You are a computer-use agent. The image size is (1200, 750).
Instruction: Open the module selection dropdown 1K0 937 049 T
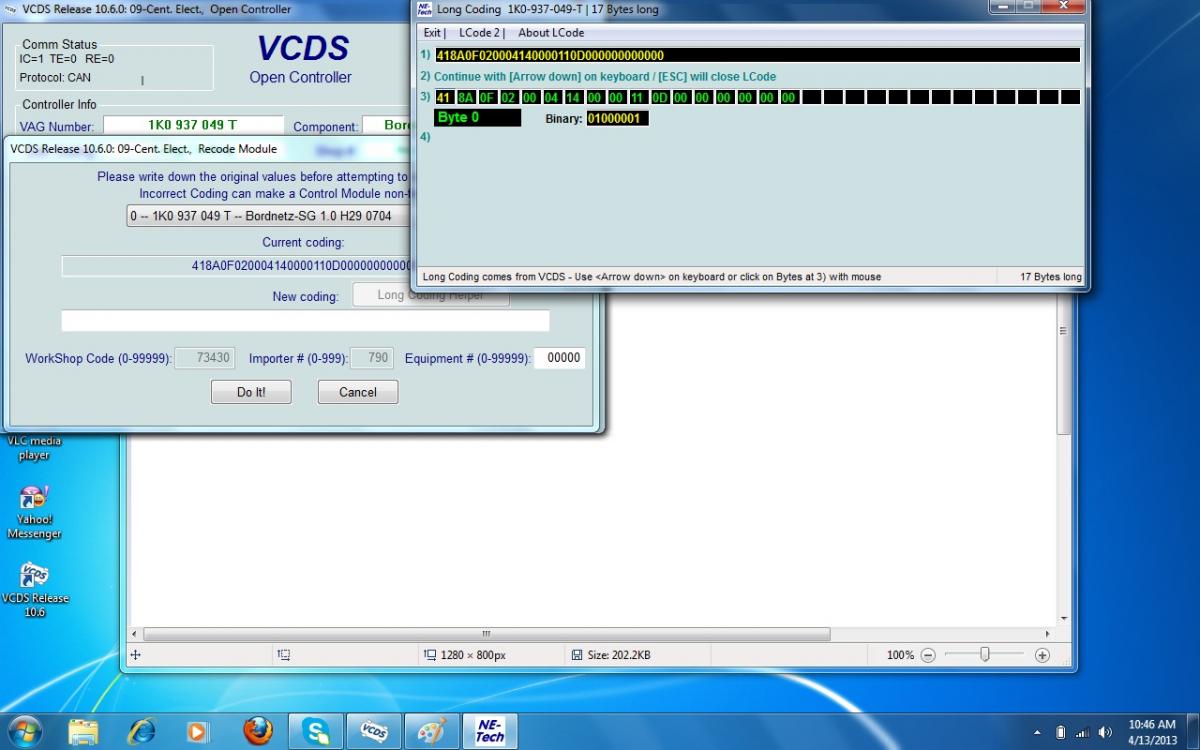[x=270, y=216]
